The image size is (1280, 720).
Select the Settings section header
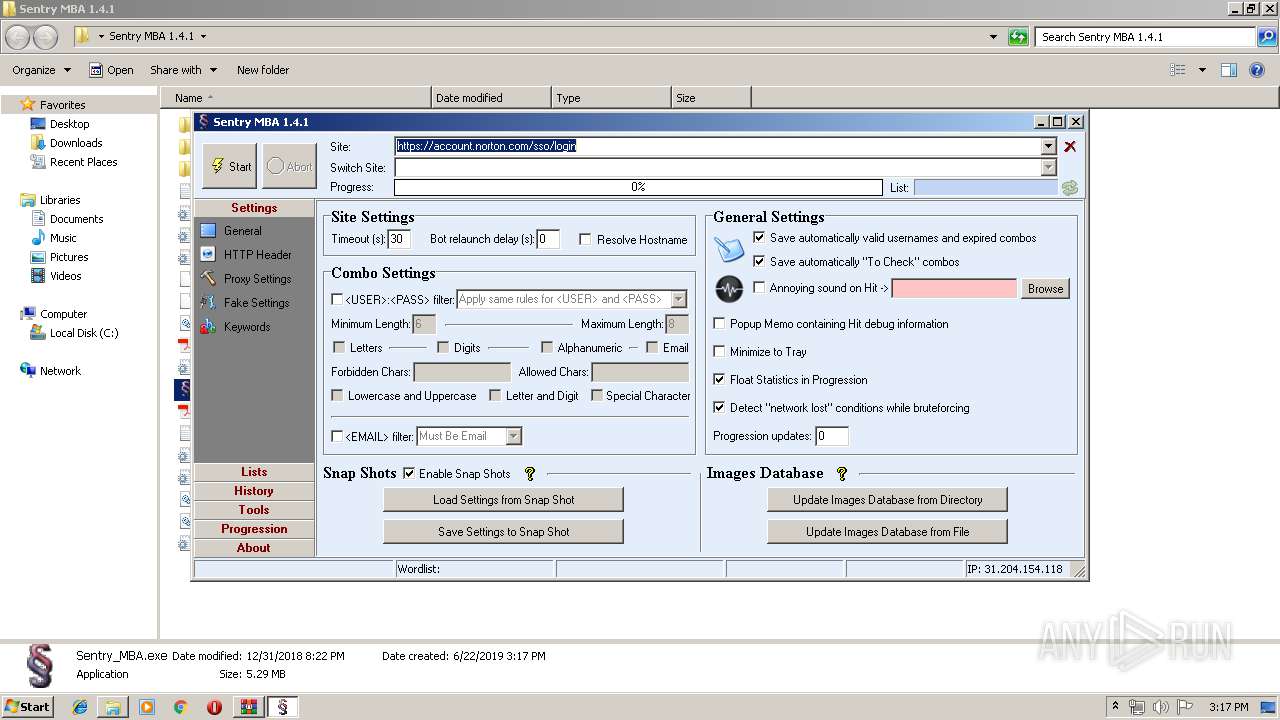coord(254,208)
